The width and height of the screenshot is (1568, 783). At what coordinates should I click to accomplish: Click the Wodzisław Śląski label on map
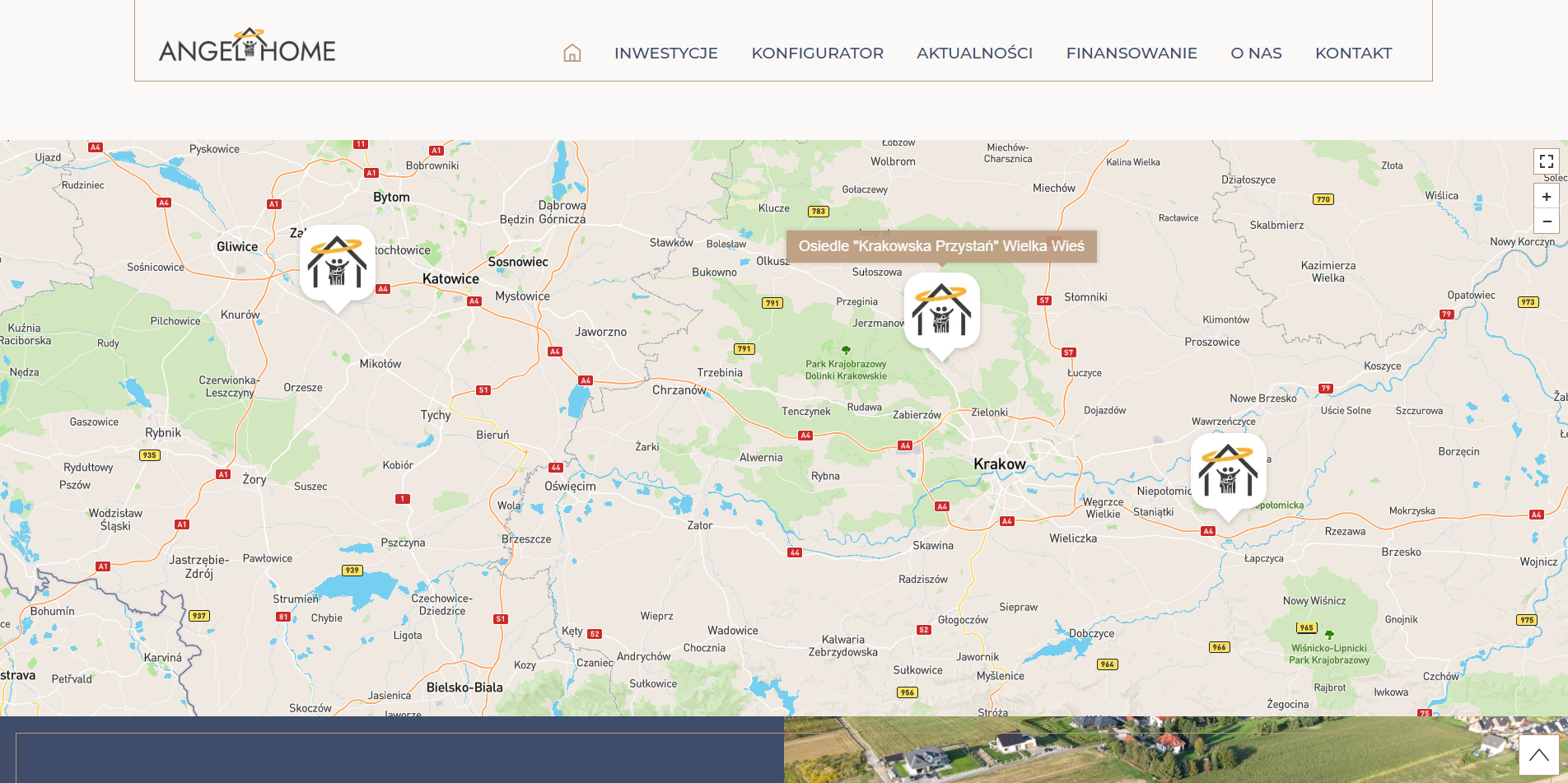115,520
